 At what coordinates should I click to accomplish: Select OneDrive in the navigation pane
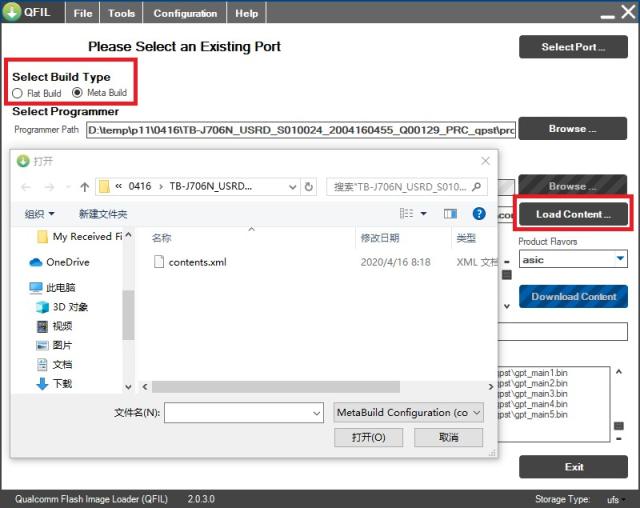59,262
